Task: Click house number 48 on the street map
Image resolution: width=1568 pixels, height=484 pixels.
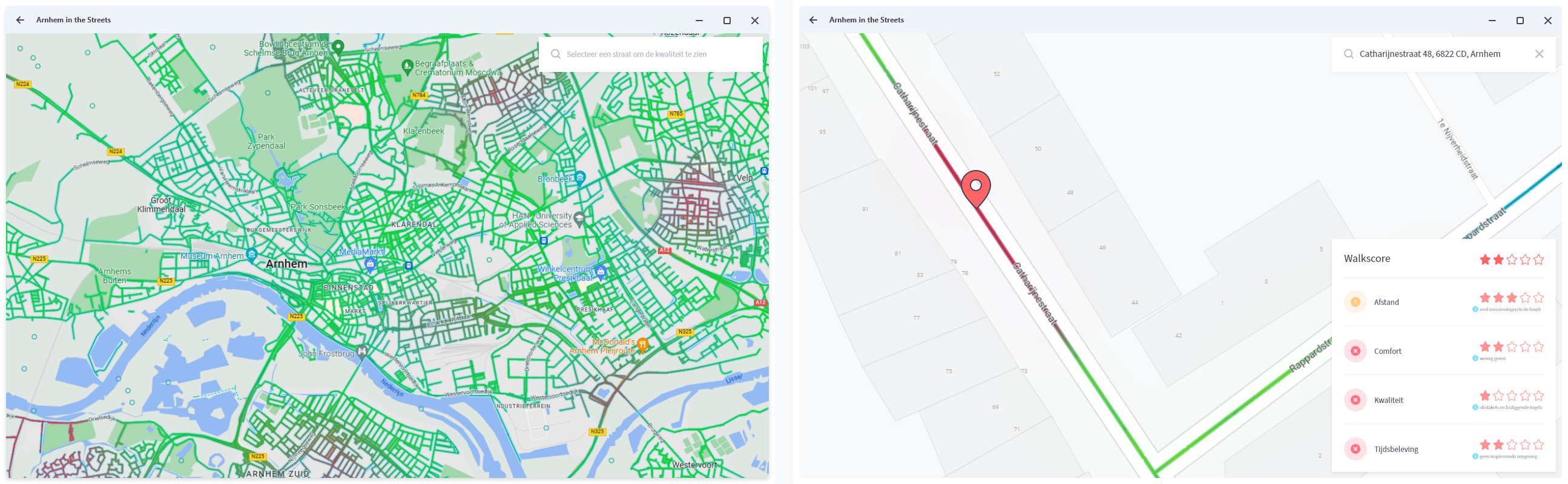Action: point(1070,193)
